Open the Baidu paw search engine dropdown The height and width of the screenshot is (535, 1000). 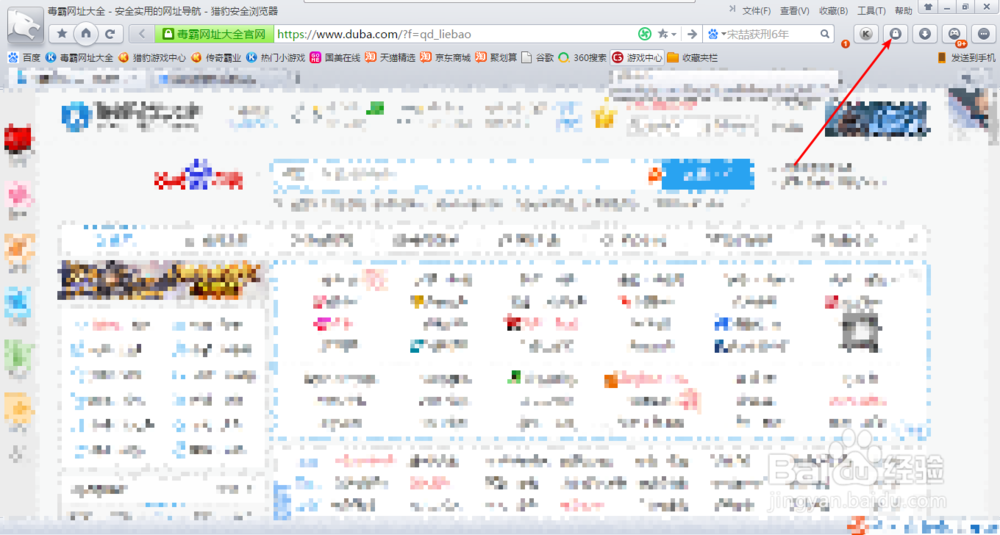tap(717, 34)
